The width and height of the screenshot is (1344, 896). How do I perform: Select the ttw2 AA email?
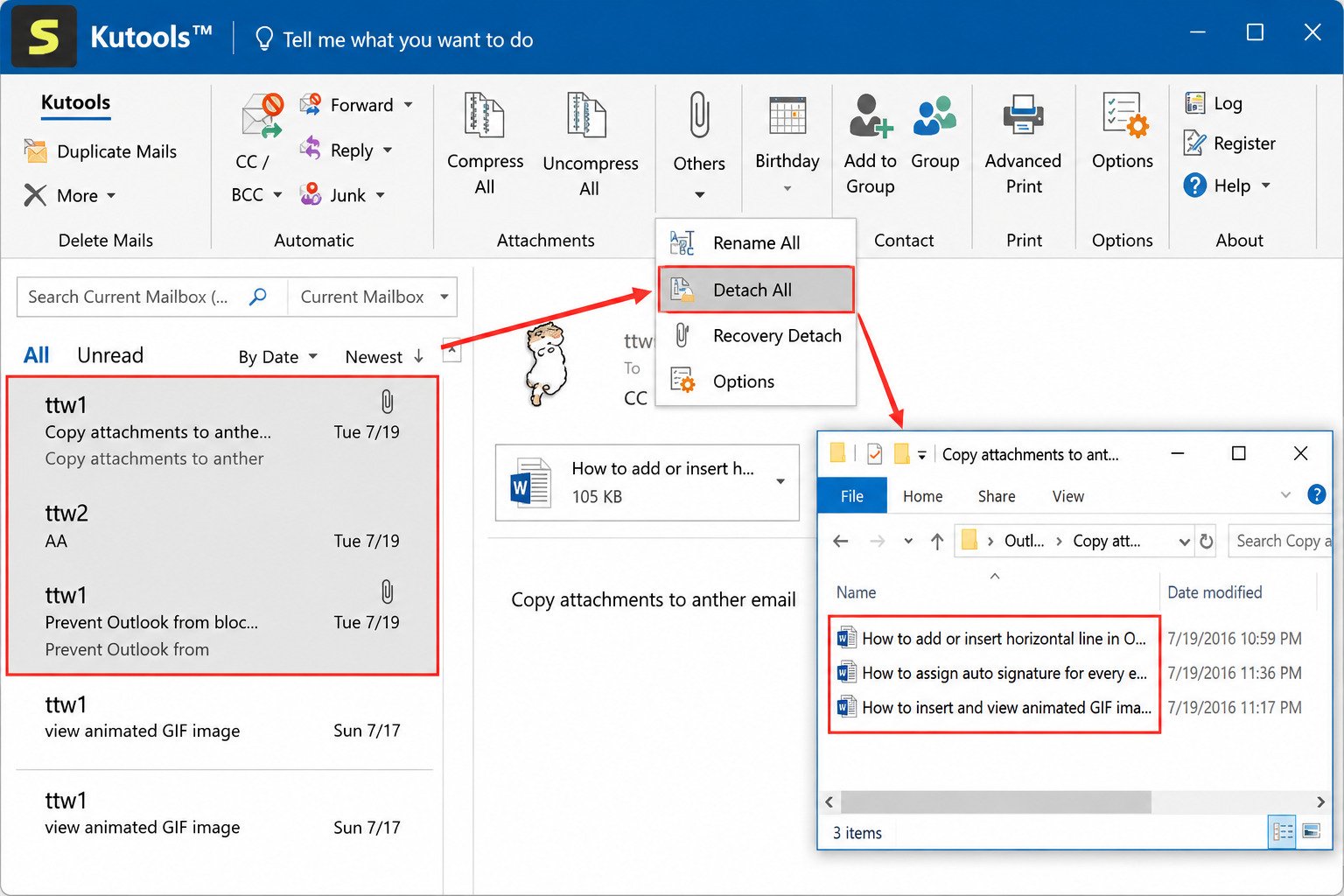[x=222, y=526]
